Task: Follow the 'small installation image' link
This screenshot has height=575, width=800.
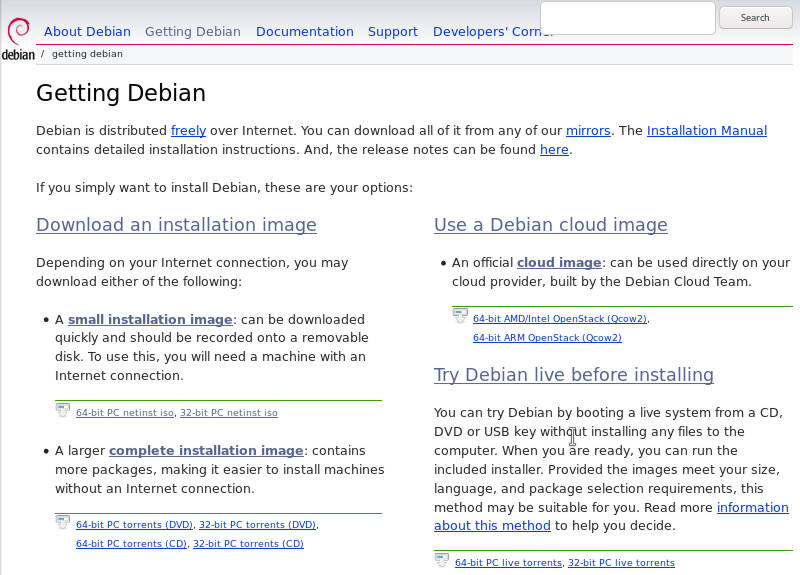Action: coord(150,319)
